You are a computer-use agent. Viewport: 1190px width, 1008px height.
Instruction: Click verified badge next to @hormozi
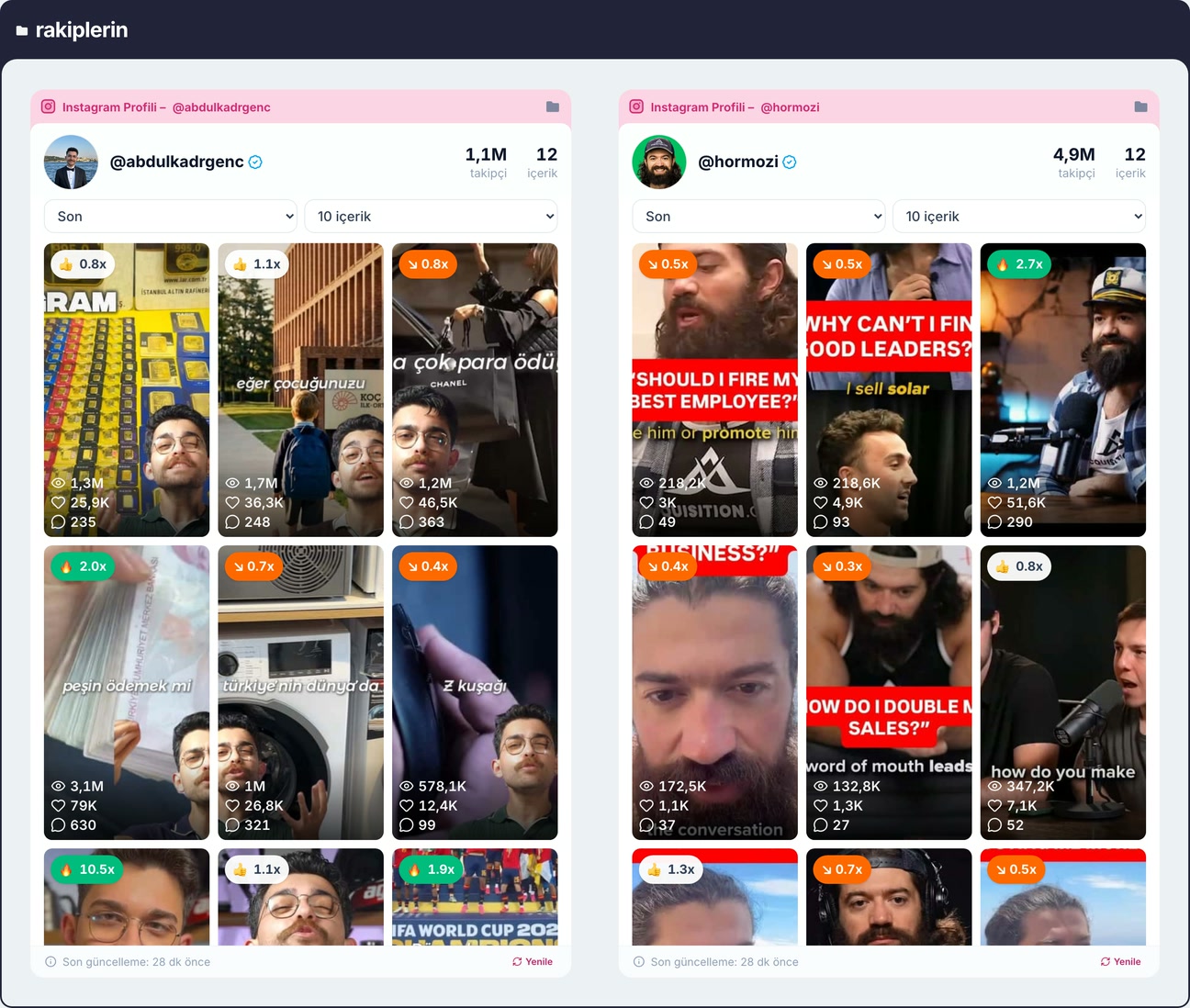[x=790, y=162]
